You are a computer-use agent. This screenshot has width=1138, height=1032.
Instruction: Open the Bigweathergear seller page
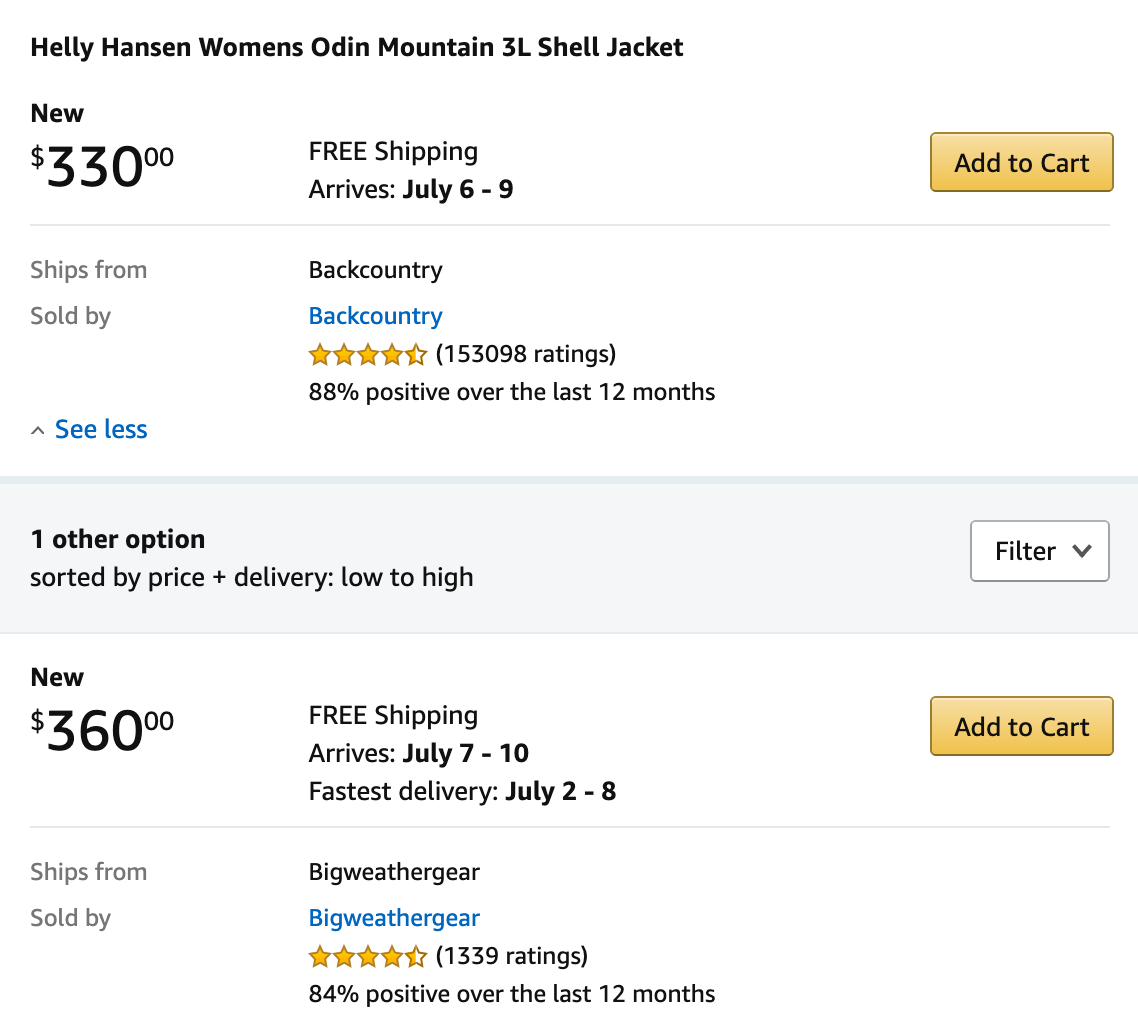coord(394,918)
